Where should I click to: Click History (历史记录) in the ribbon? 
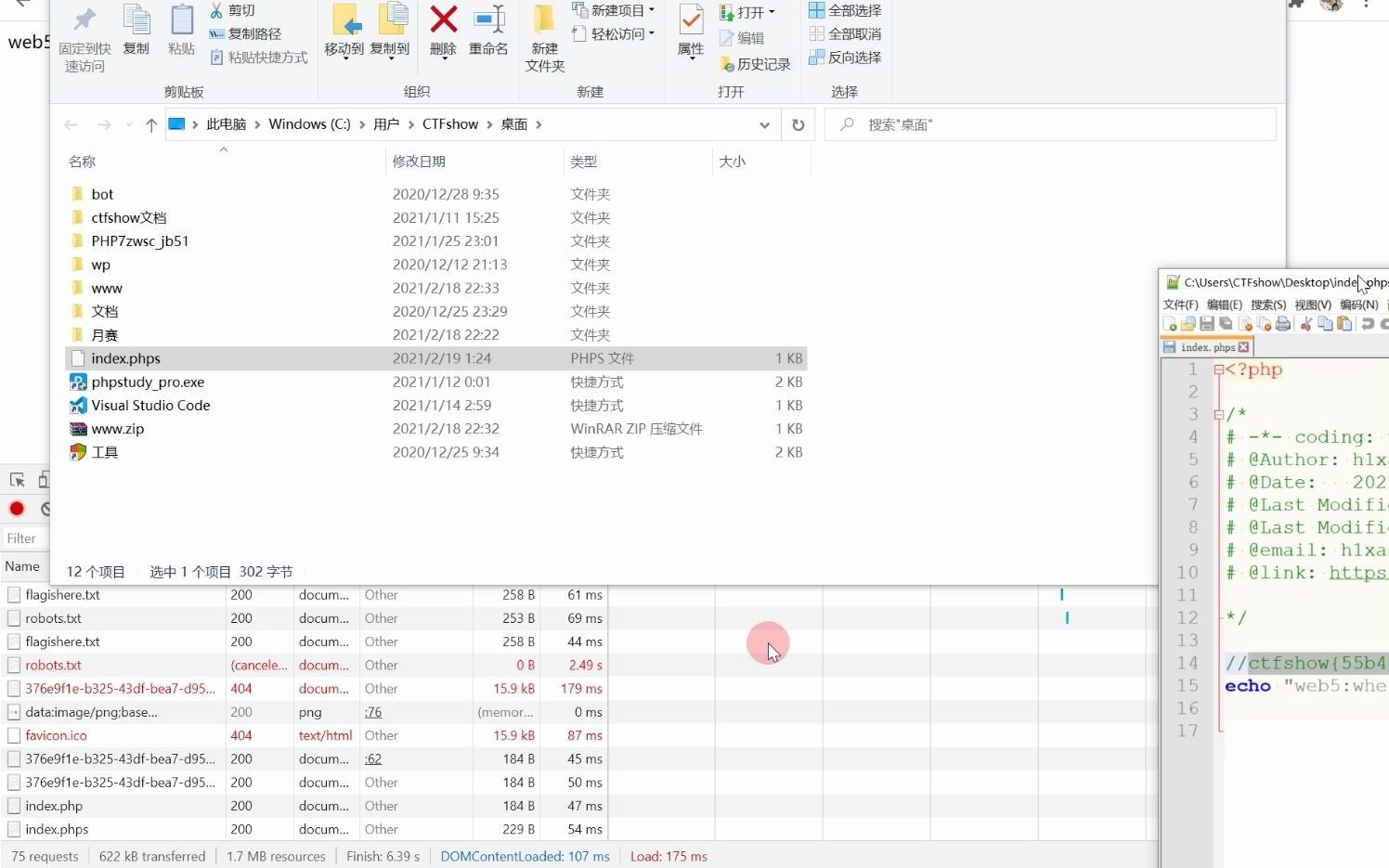click(x=754, y=64)
